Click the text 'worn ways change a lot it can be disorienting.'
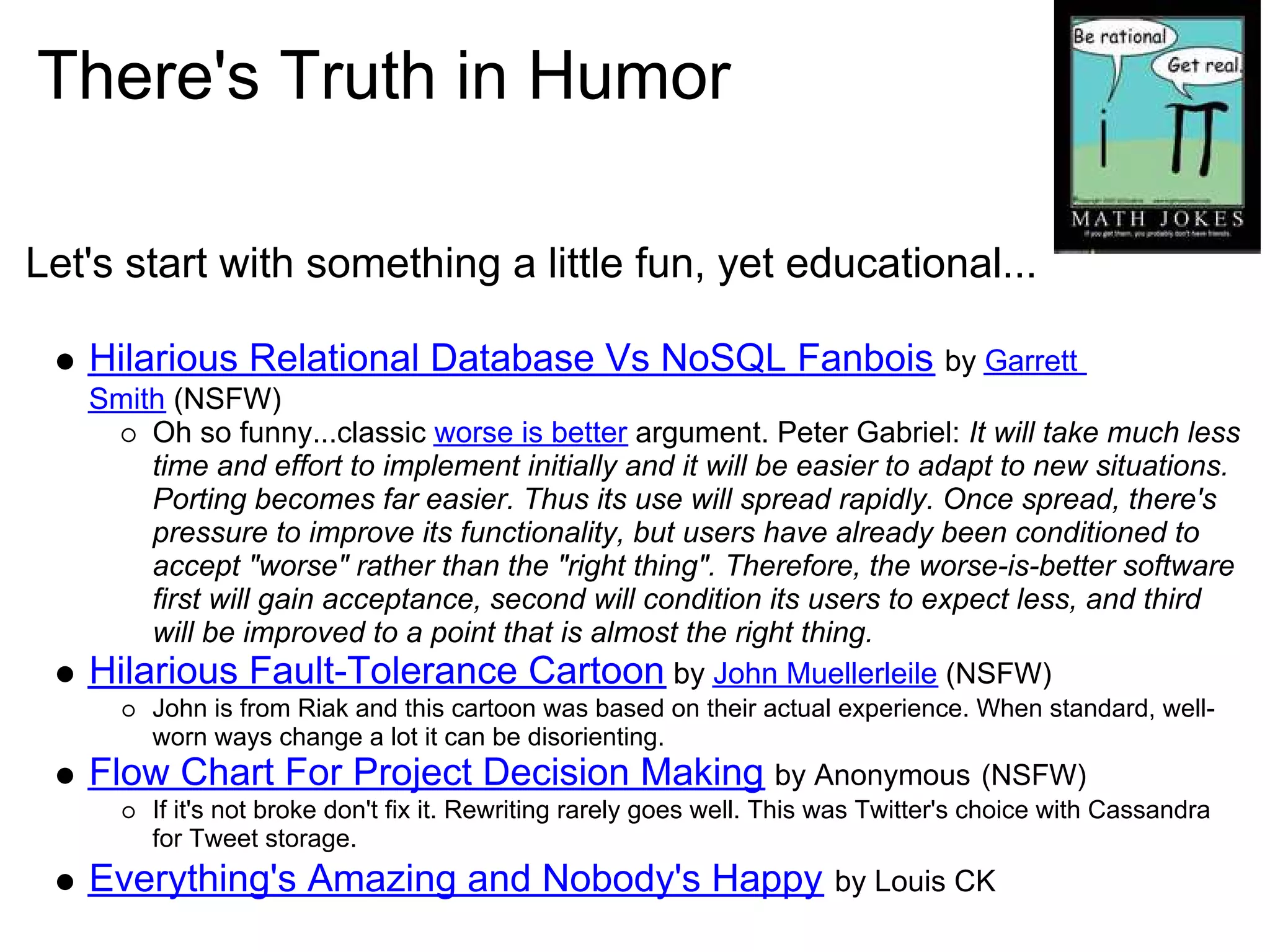Screen dimensions: 1270x952 [409, 737]
